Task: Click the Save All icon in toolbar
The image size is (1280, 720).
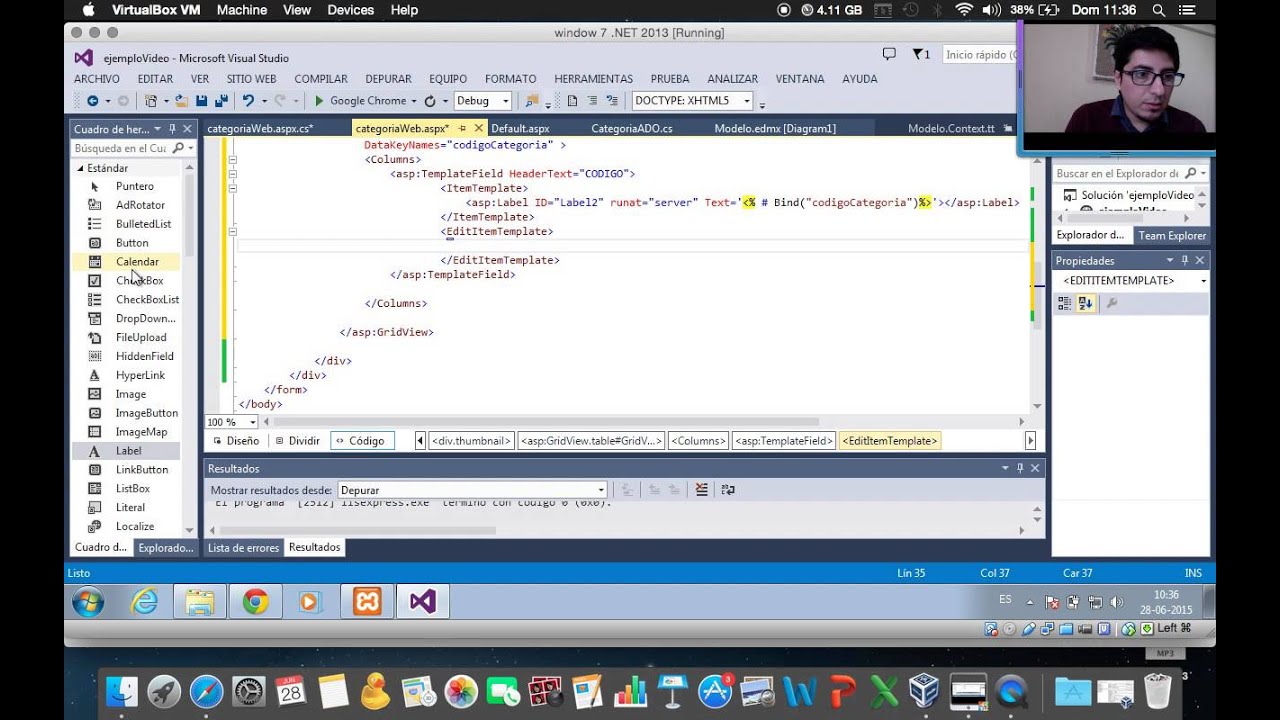Action: click(219, 101)
